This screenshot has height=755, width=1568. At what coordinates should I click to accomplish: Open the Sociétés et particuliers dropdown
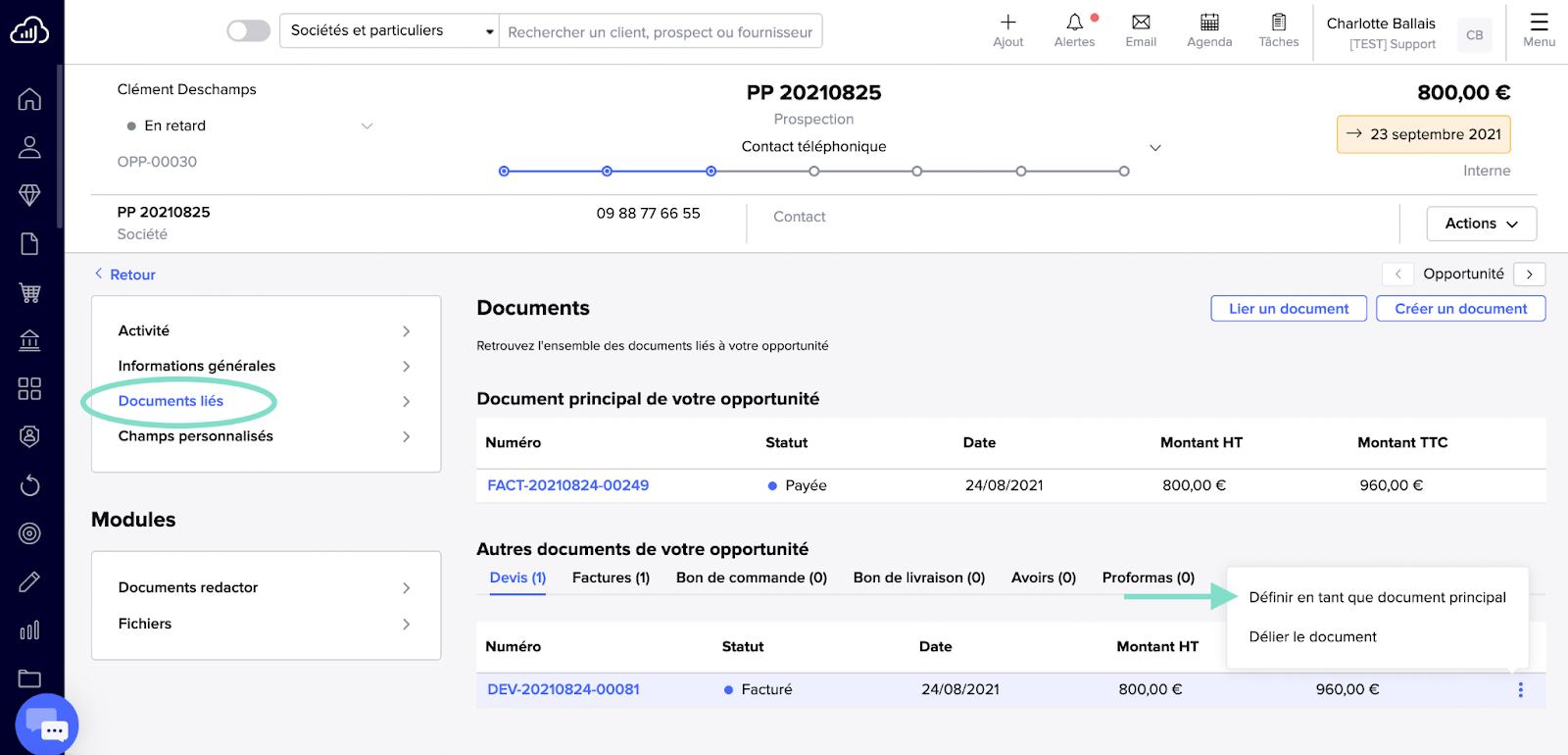(389, 31)
